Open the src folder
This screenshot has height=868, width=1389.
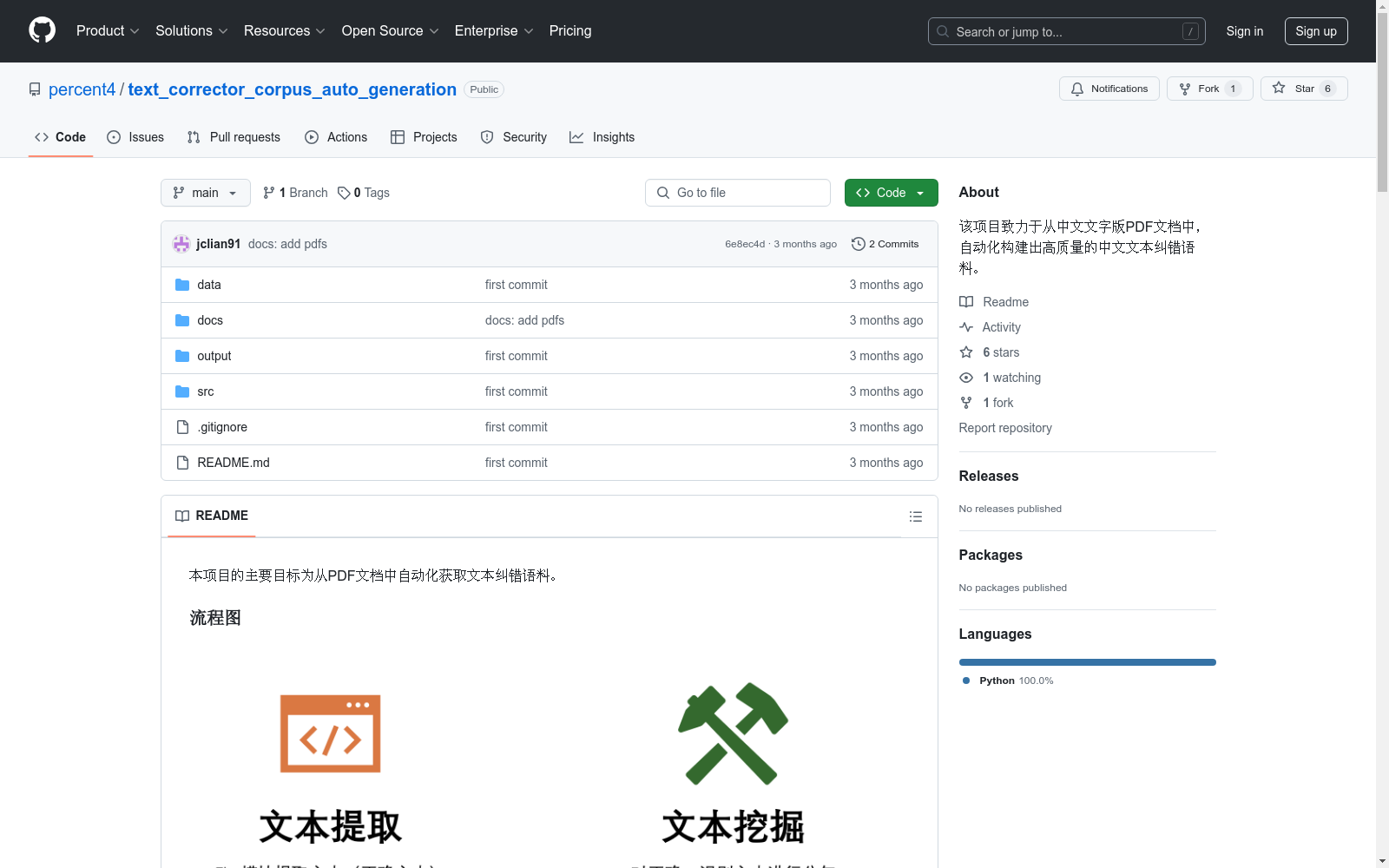point(206,391)
